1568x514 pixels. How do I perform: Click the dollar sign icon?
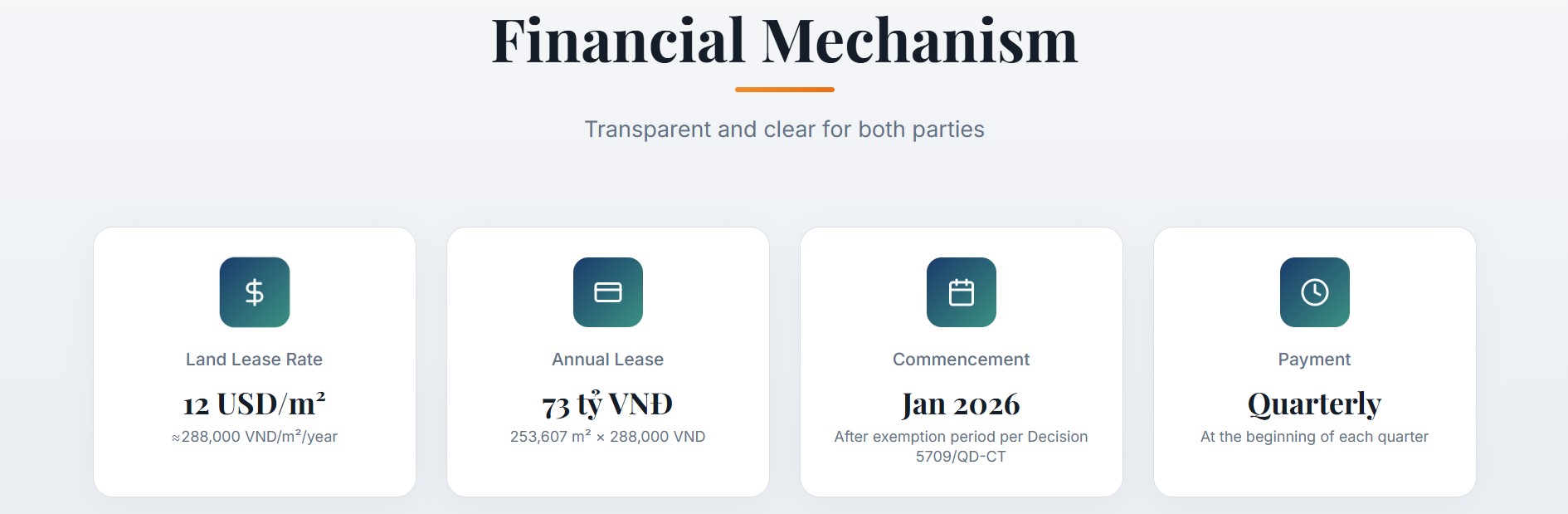pyautogui.click(x=255, y=292)
